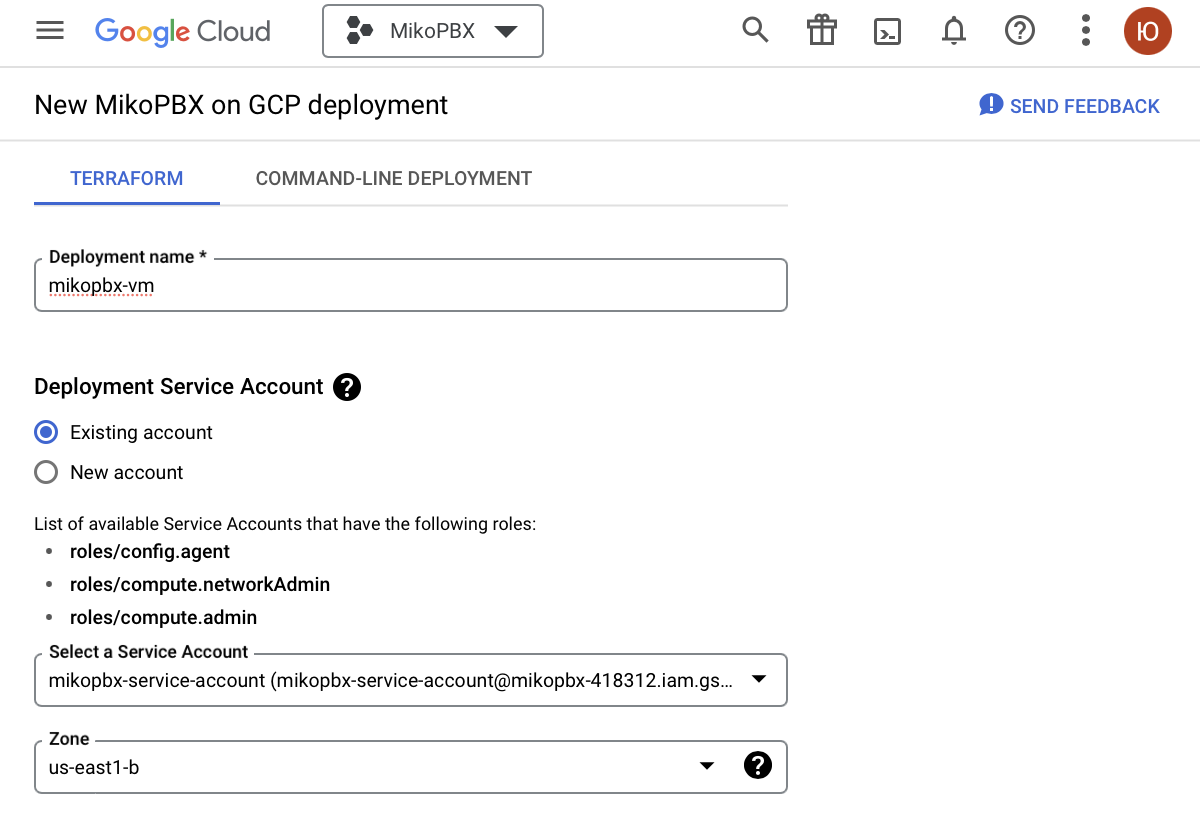Open the hamburger navigation menu
Viewport: 1200px width, 820px height.
click(50, 31)
